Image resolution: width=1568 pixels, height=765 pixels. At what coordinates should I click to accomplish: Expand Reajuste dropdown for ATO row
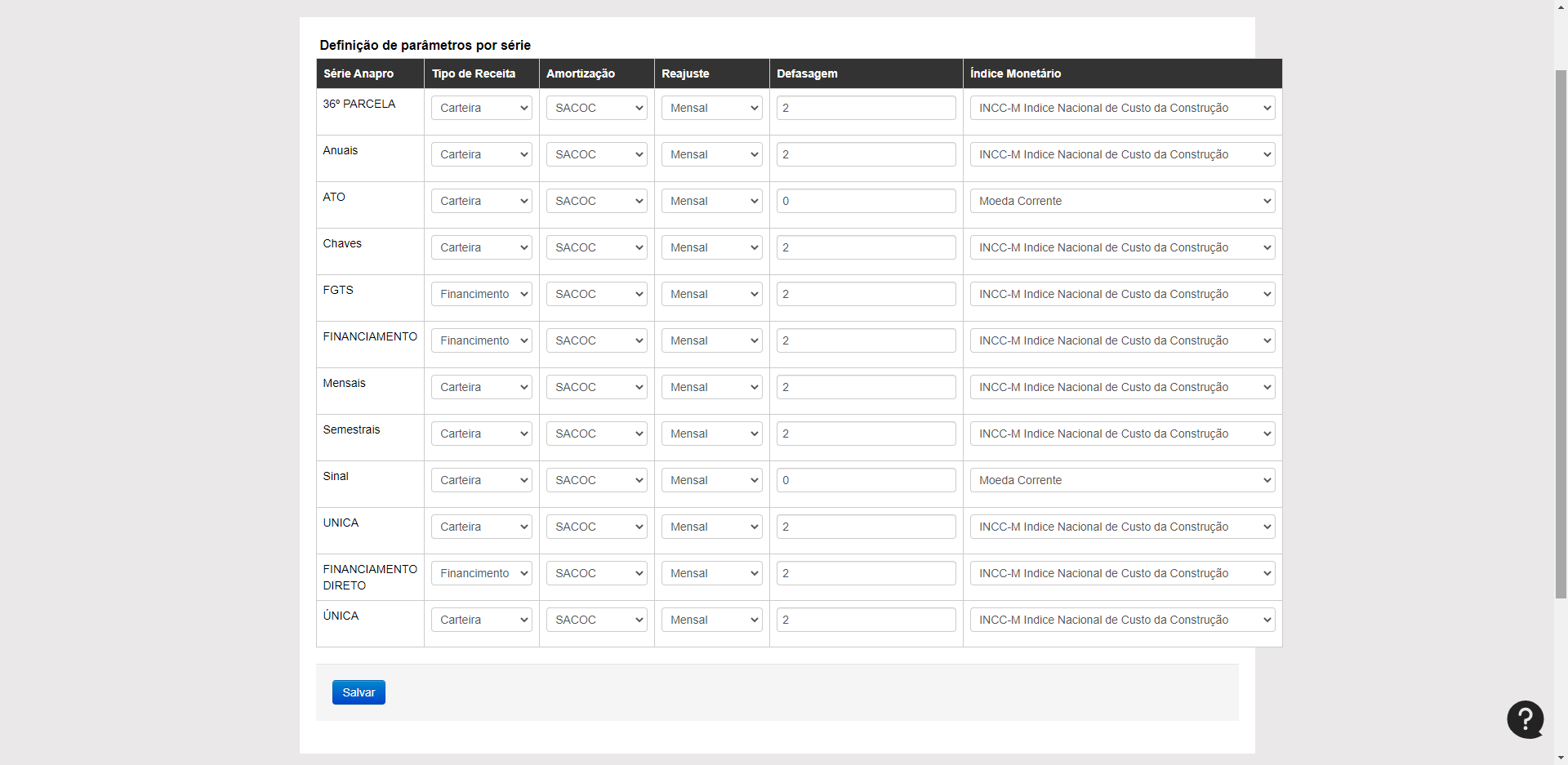711,201
